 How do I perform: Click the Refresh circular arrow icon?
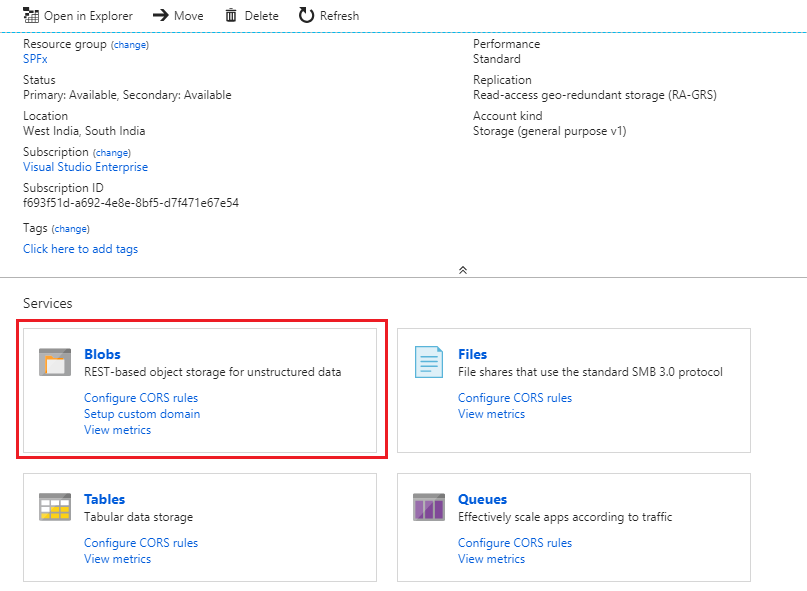[x=306, y=15]
